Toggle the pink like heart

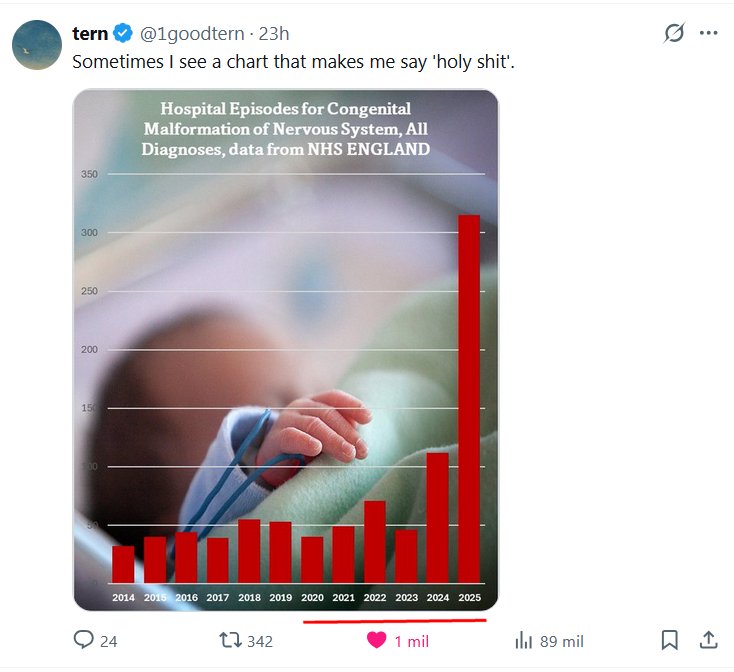coord(376,640)
